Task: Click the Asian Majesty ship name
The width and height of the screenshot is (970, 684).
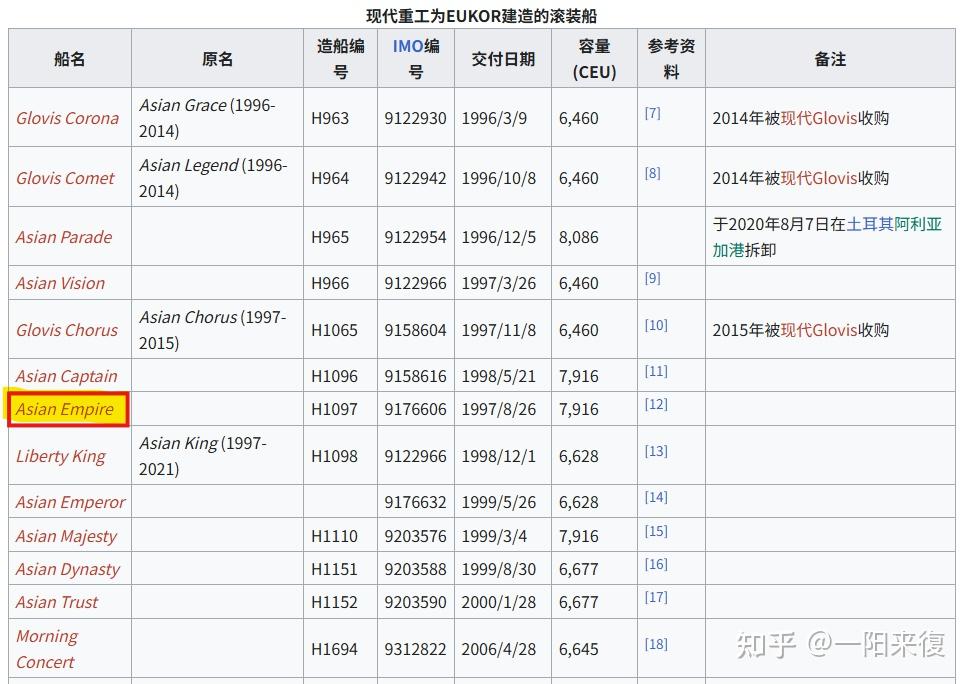Action: pos(66,536)
